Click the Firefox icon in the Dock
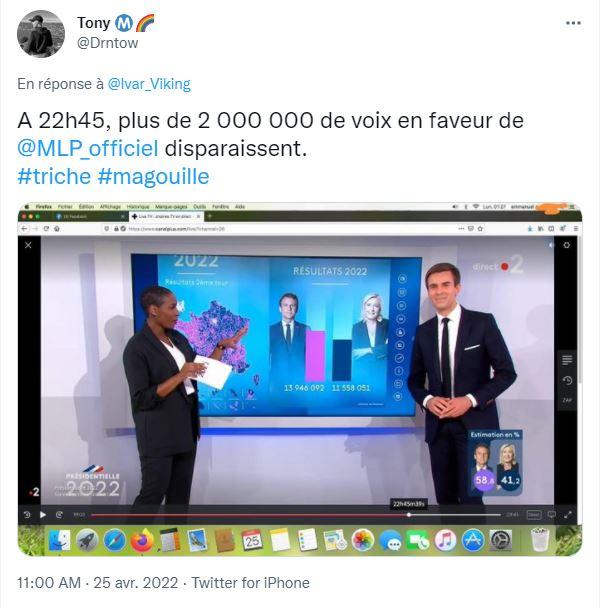This screenshot has width=607, height=608. pyautogui.click(x=141, y=540)
